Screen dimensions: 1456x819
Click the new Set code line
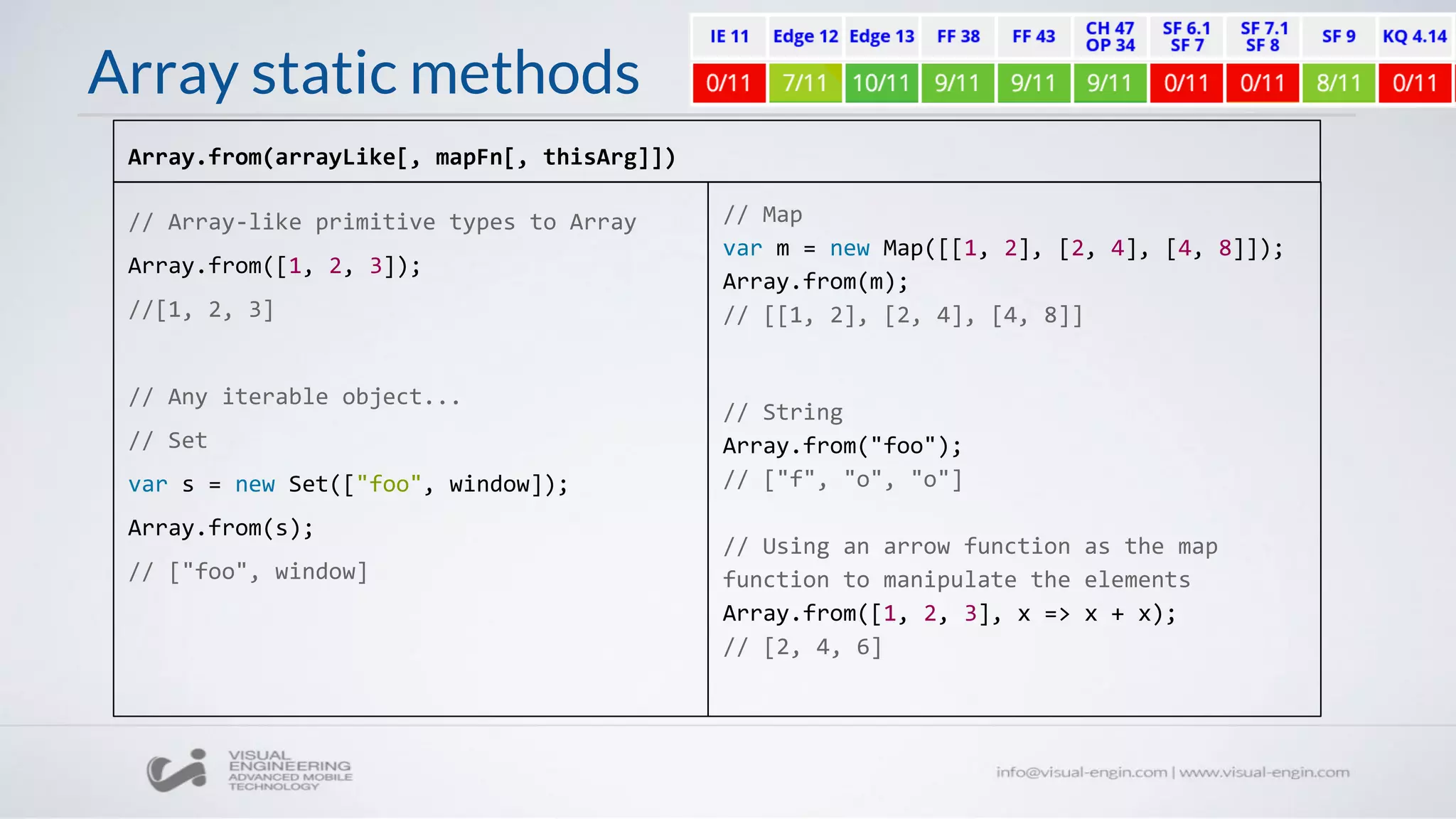(x=348, y=484)
